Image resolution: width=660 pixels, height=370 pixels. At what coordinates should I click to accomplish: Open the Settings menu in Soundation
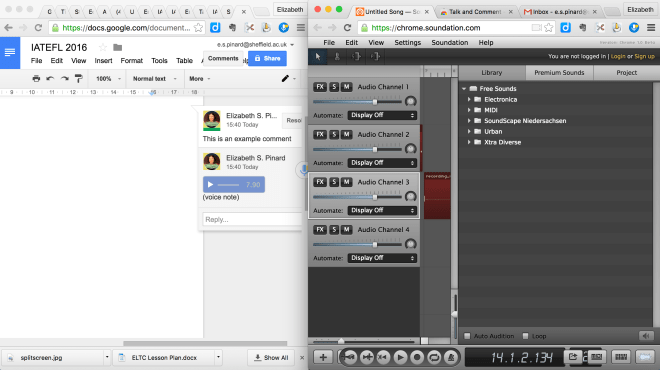(x=407, y=43)
